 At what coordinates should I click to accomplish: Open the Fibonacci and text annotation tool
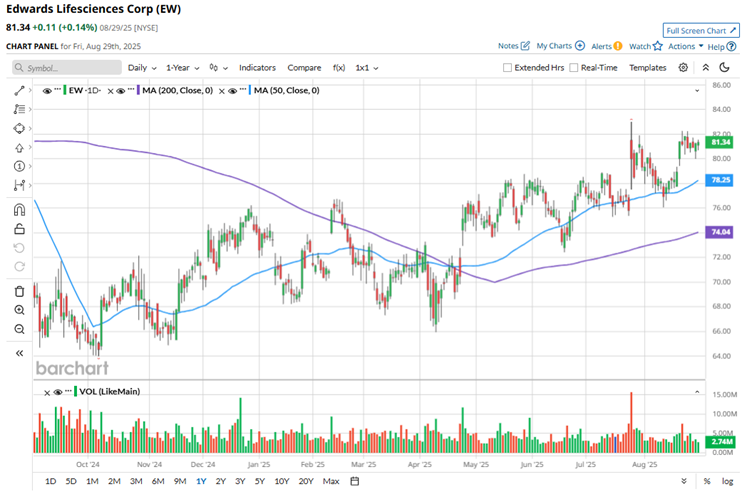click(19, 109)
